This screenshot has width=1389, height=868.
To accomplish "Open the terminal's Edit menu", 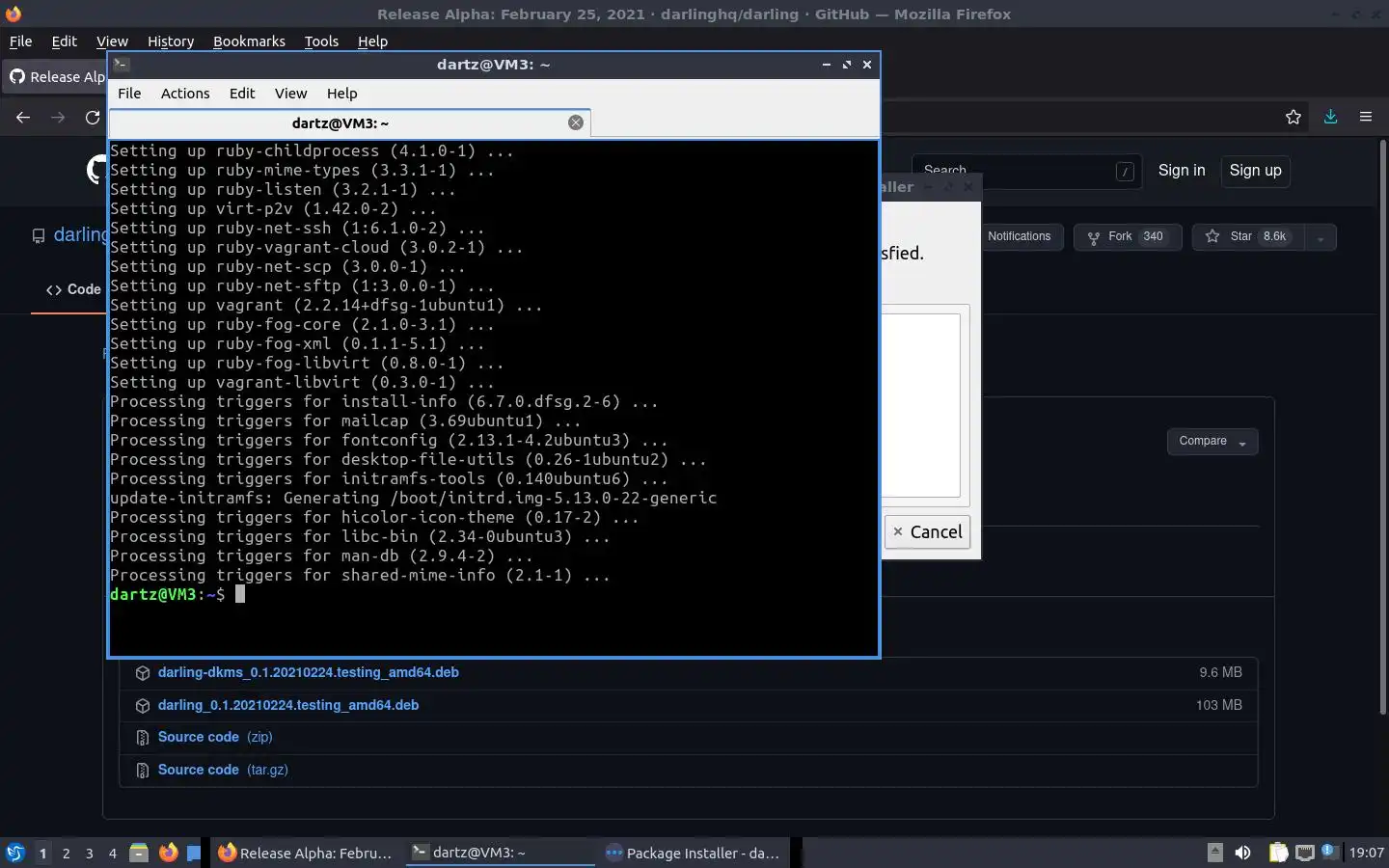I will pyautogui.click(x=242, y=94).
